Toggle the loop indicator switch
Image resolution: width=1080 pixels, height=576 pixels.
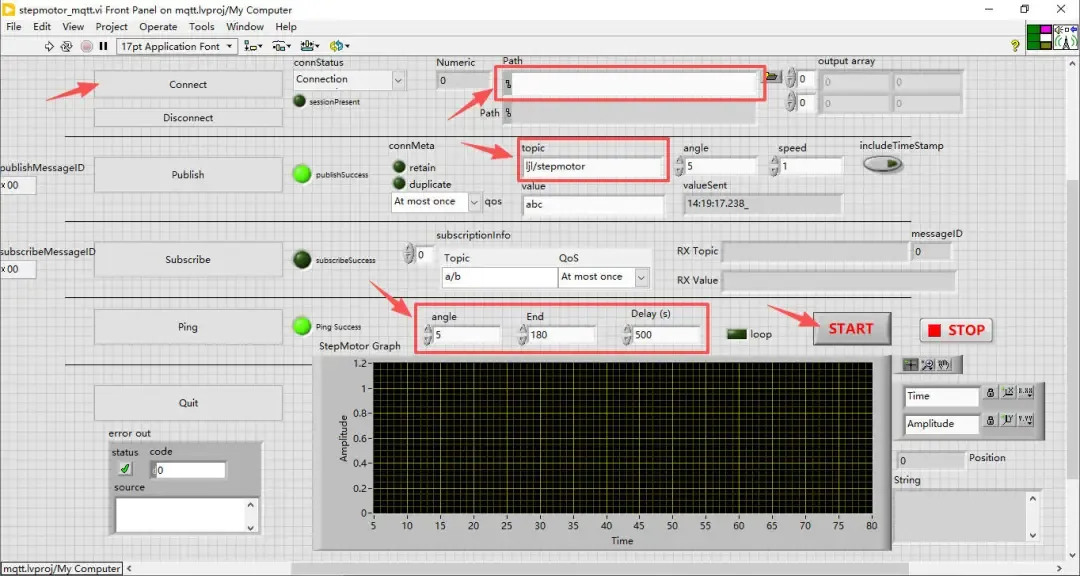737,334
